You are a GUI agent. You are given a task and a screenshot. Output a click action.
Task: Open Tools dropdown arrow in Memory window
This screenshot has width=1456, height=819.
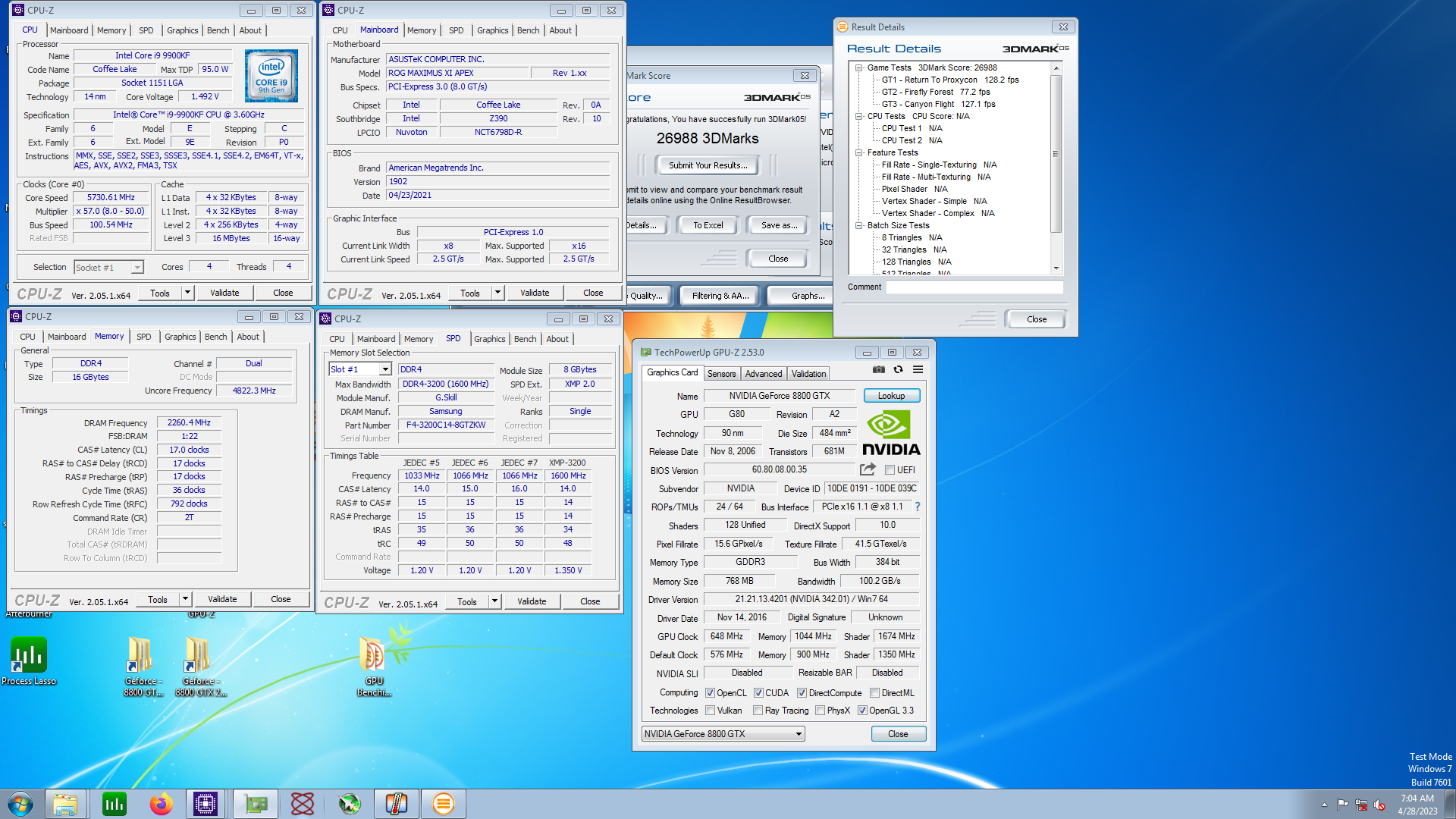[x=185, y=599]
